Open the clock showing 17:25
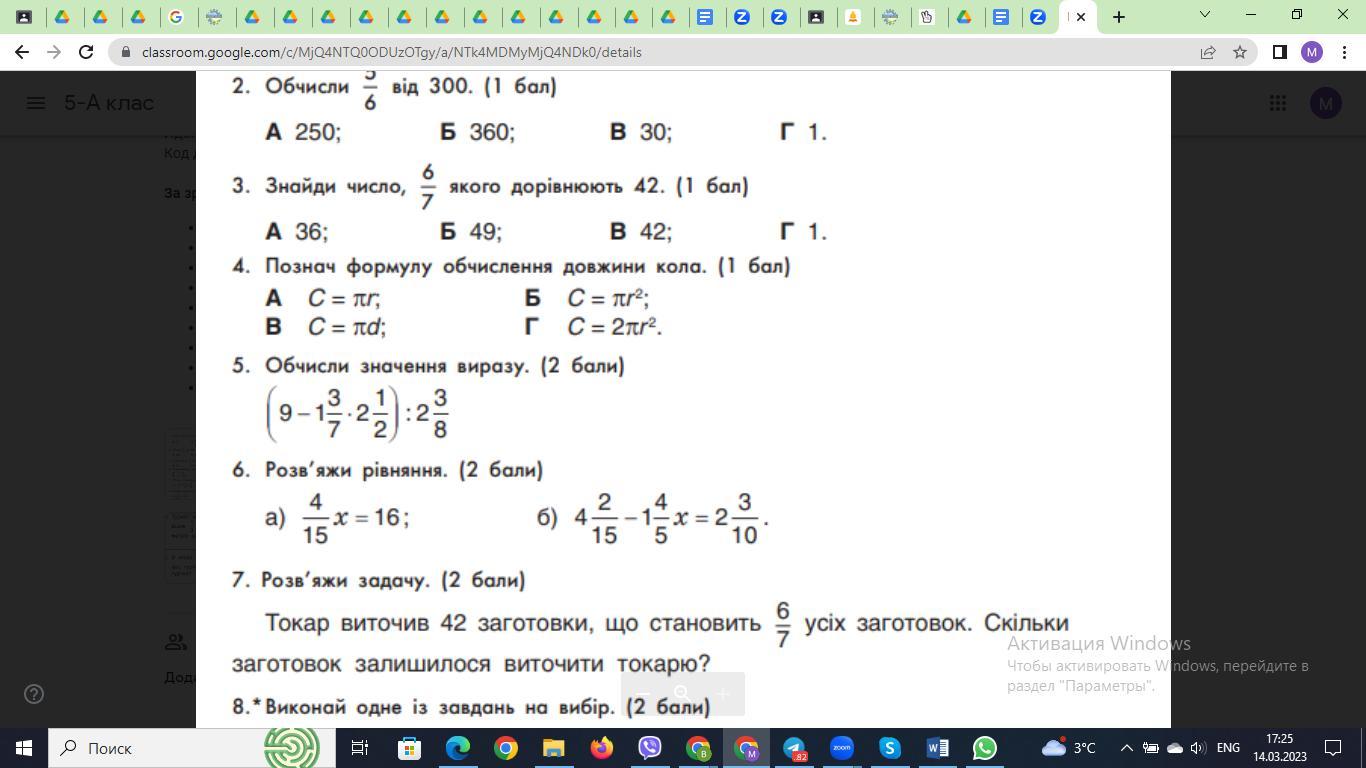The image size is (1366, 768). point(1279,748)
